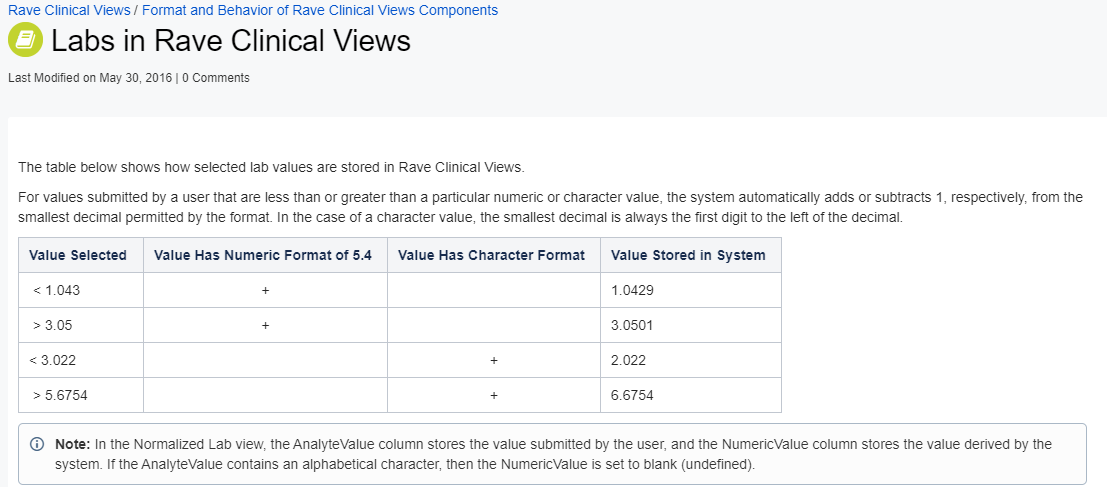Click stored value 2.022
Image resolution: width=1107 pixels, height=487 pixels.
point(628,360)
